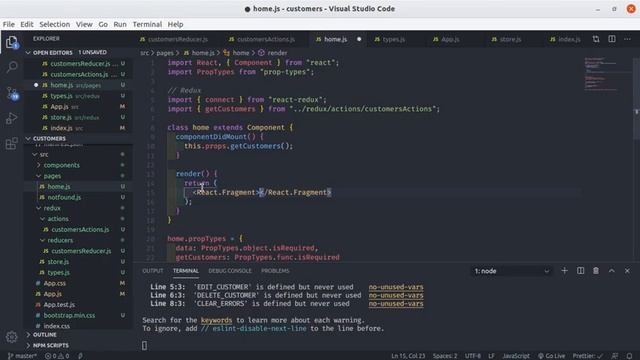
Task: Switch to store.js editor tab
Action: tap(510, 39)
